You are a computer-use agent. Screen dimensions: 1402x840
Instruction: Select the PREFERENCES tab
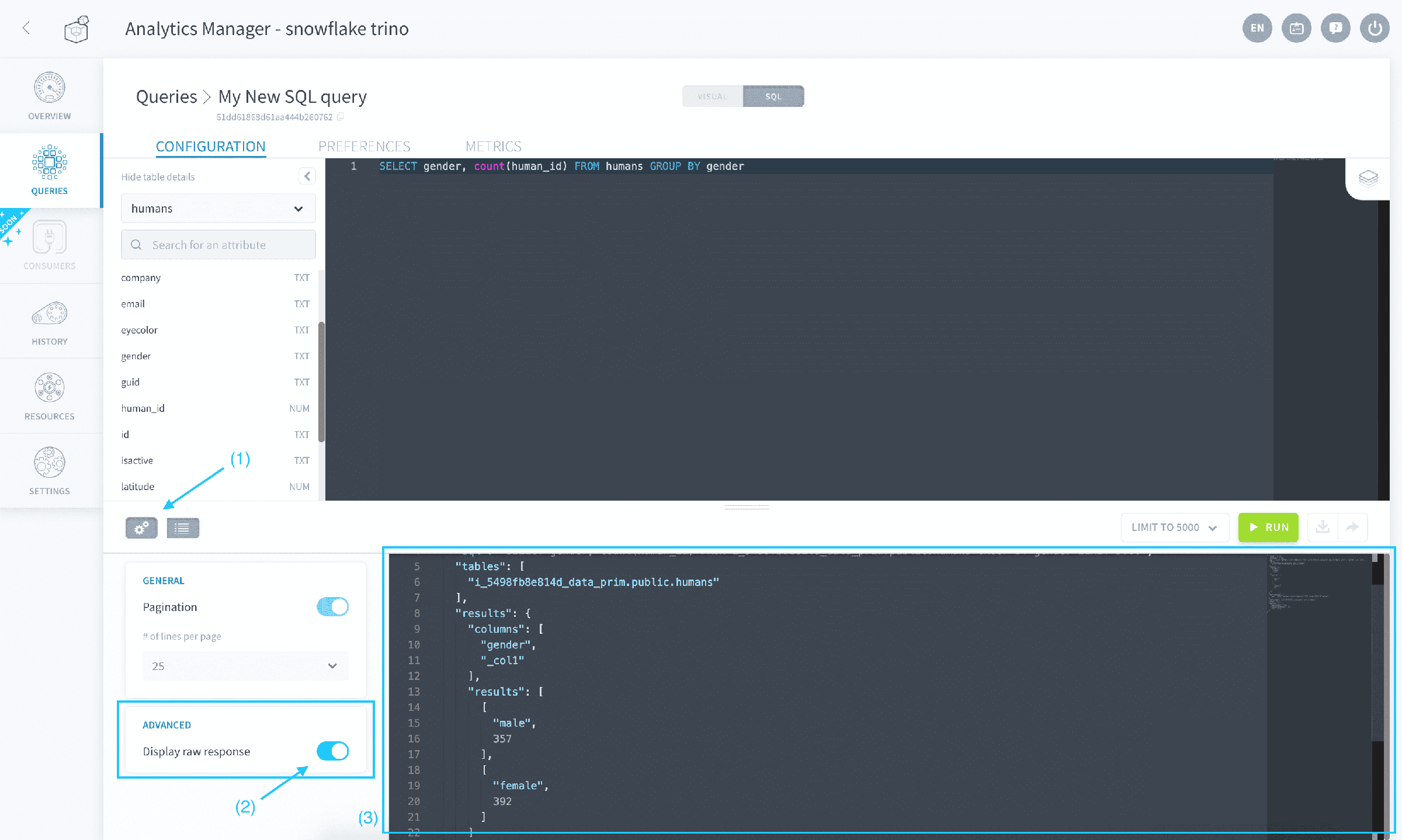click(x=365, y=147)
